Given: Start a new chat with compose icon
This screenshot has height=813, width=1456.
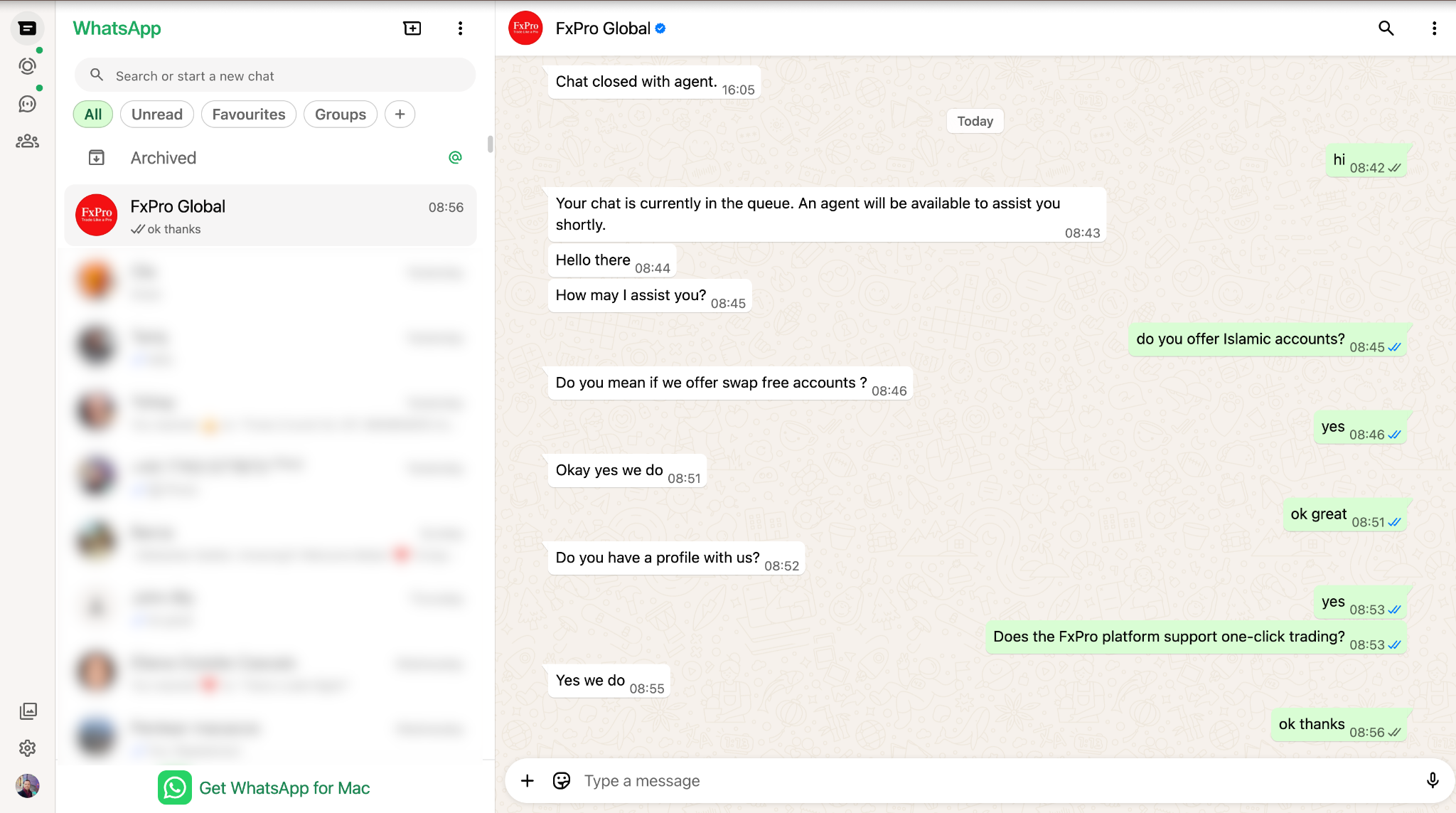Looking at the screenshot, I should click(x=412, y=28).
